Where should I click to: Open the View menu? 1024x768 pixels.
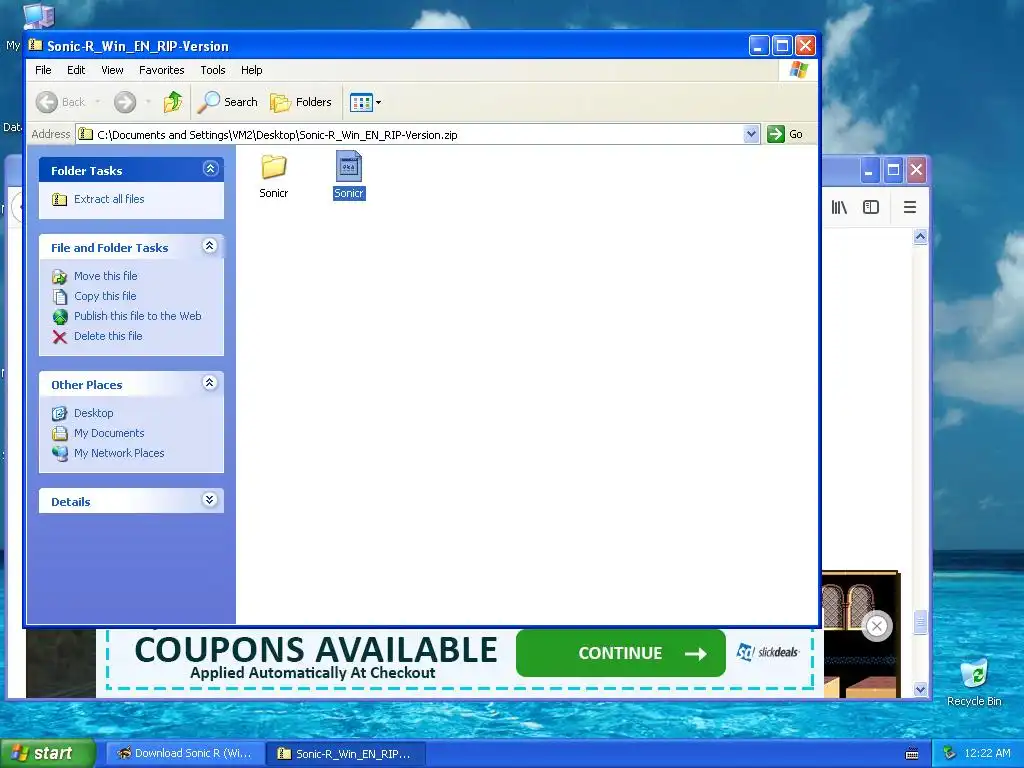point(112,70)
